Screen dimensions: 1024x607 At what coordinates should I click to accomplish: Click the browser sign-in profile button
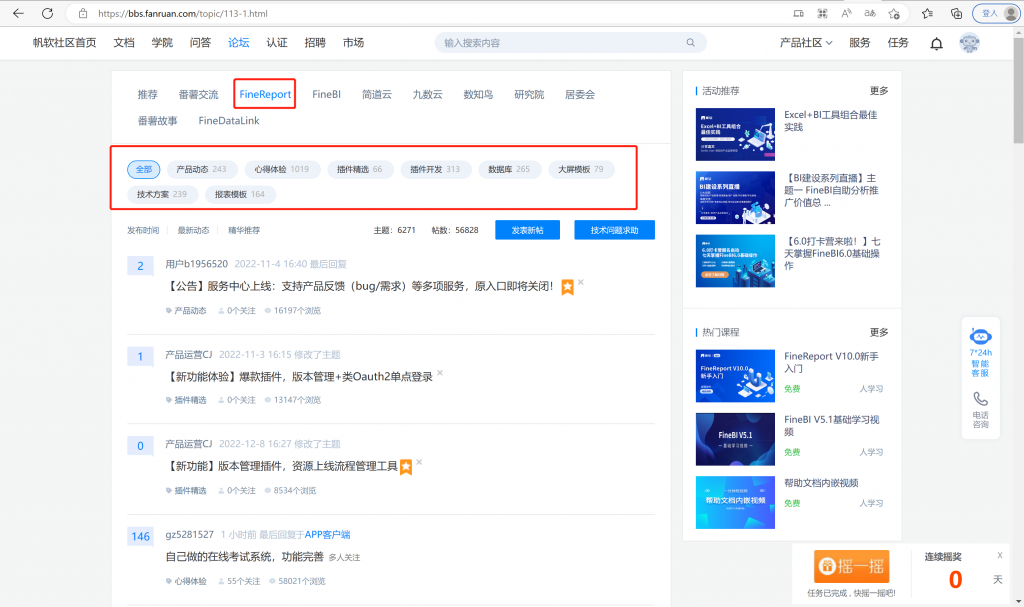[x=996, y=13]
